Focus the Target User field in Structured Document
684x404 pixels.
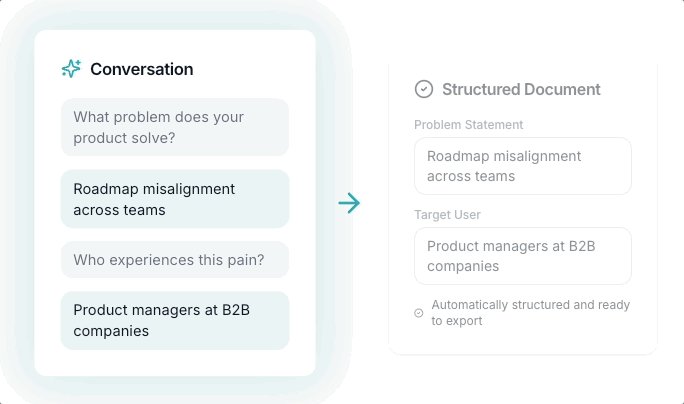pyautogui.click(x=523, y=256)
